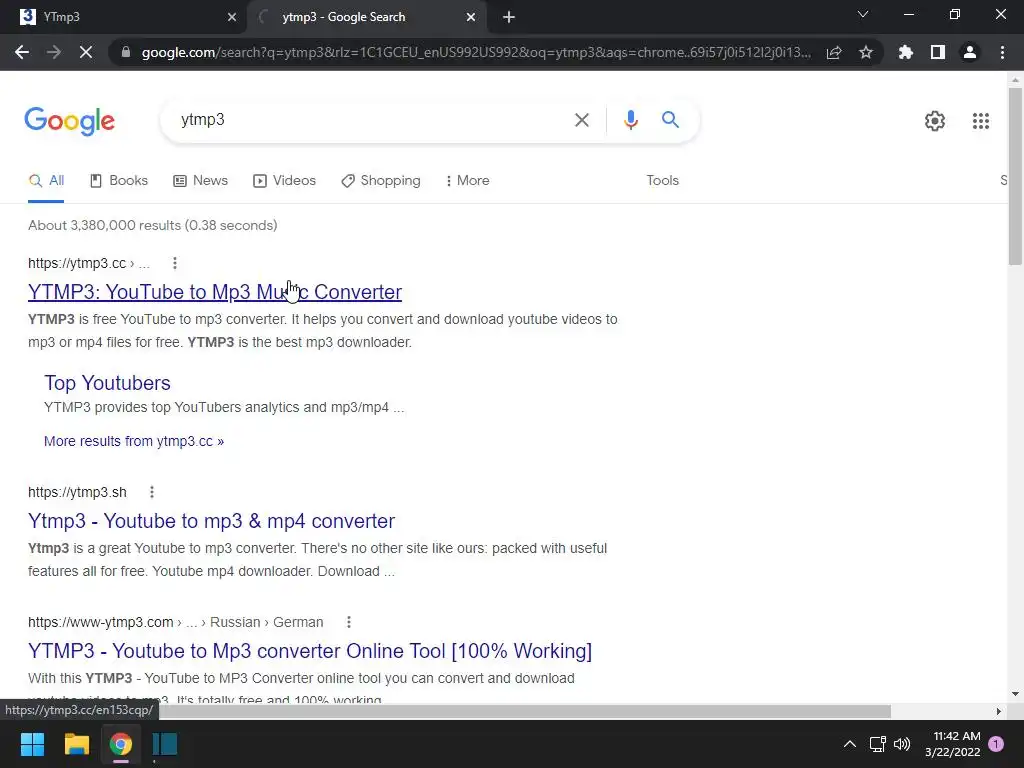Open Google quick settings gear
Image resolution: width=1024 pixels, height=768 pixels.
point(935,121)
